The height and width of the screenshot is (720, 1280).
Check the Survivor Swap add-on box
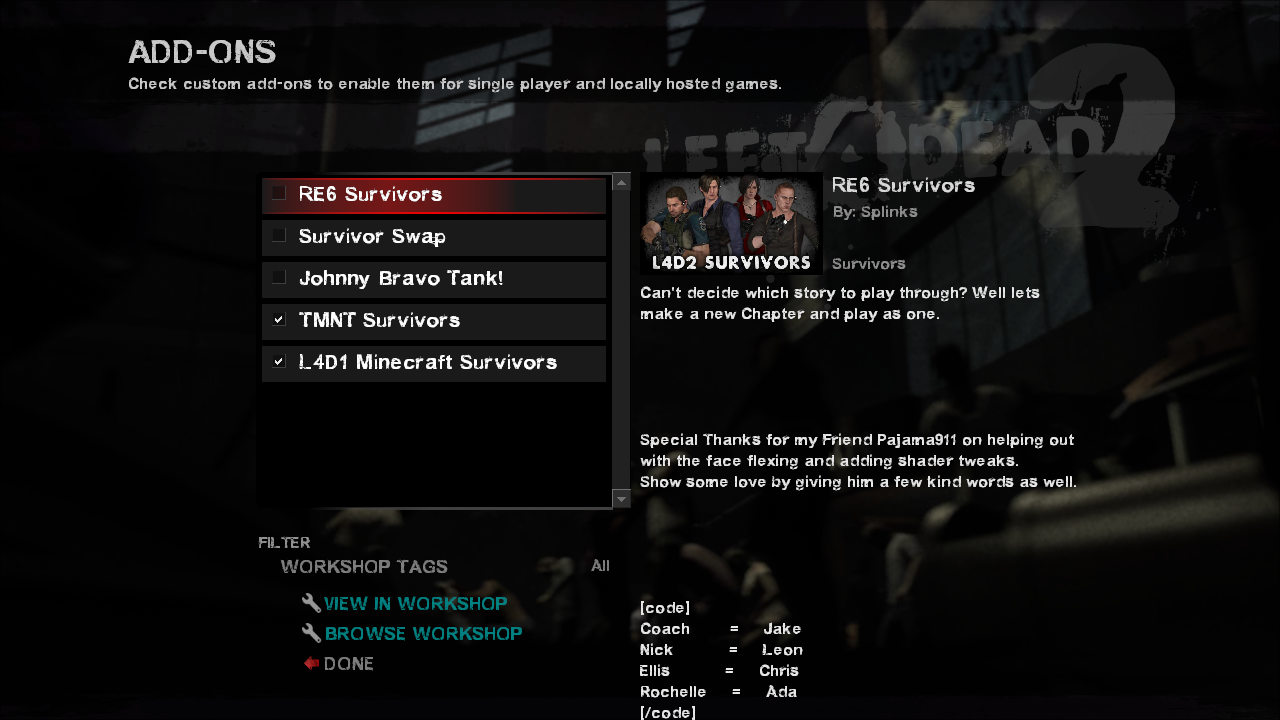pos(279,235)
